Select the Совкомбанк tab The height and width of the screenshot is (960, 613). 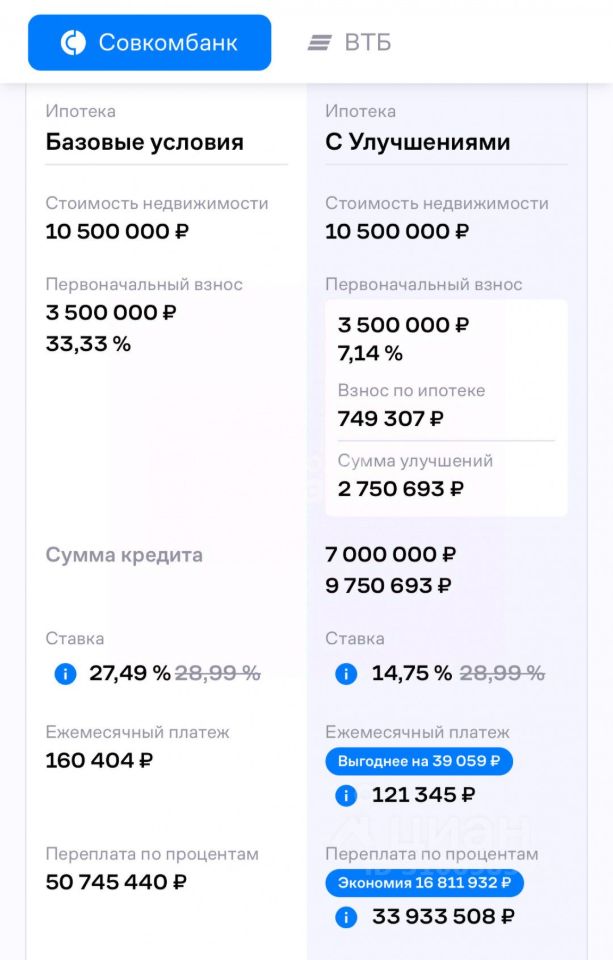(x=149, y=42)
